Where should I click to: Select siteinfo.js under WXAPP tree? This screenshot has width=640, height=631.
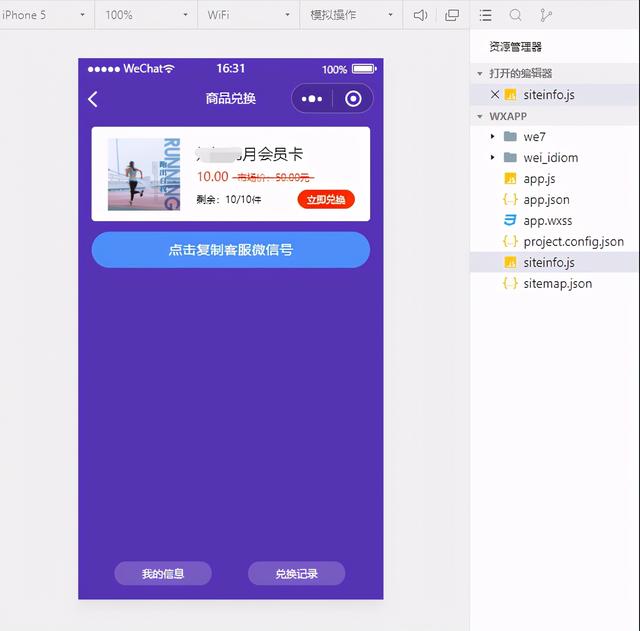[x=554, y=262]
